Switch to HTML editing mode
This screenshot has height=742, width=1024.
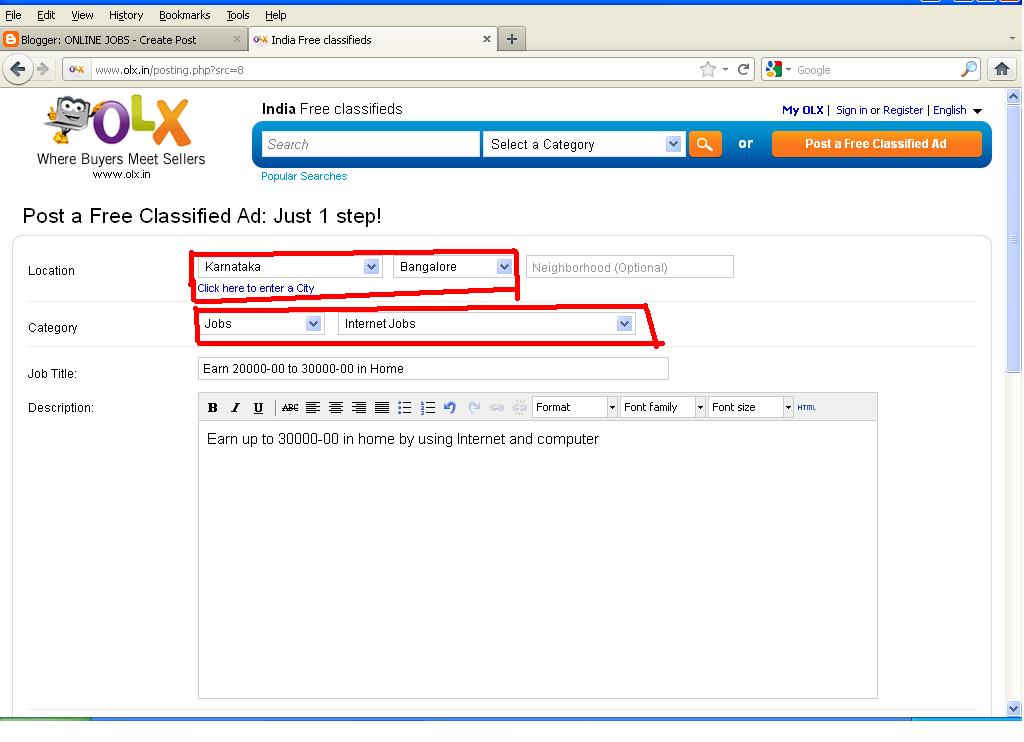(806, 407)
